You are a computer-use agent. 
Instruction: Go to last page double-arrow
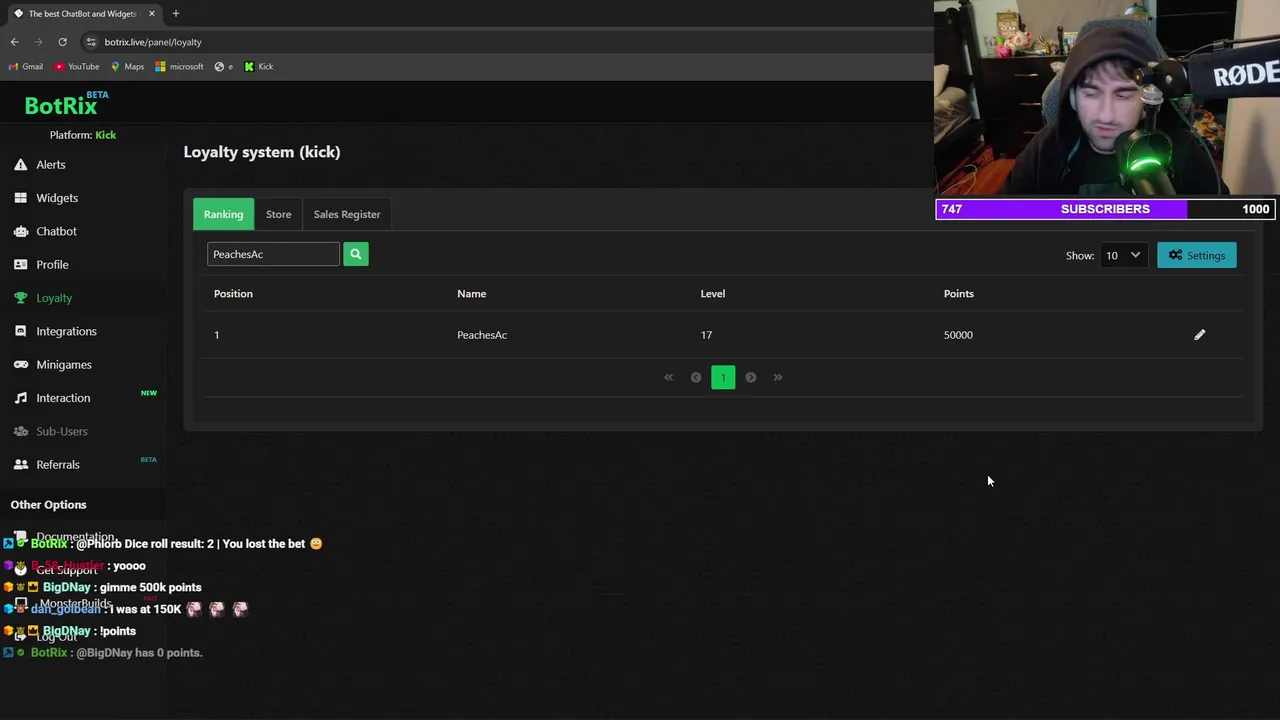777,377
